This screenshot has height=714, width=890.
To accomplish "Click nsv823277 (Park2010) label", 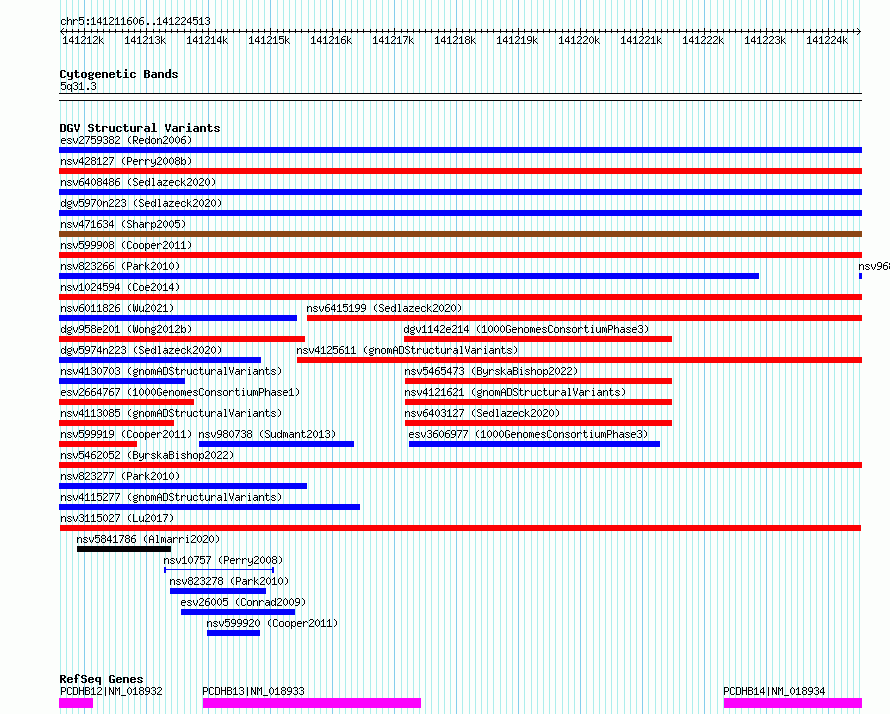I will pos(120,476).
